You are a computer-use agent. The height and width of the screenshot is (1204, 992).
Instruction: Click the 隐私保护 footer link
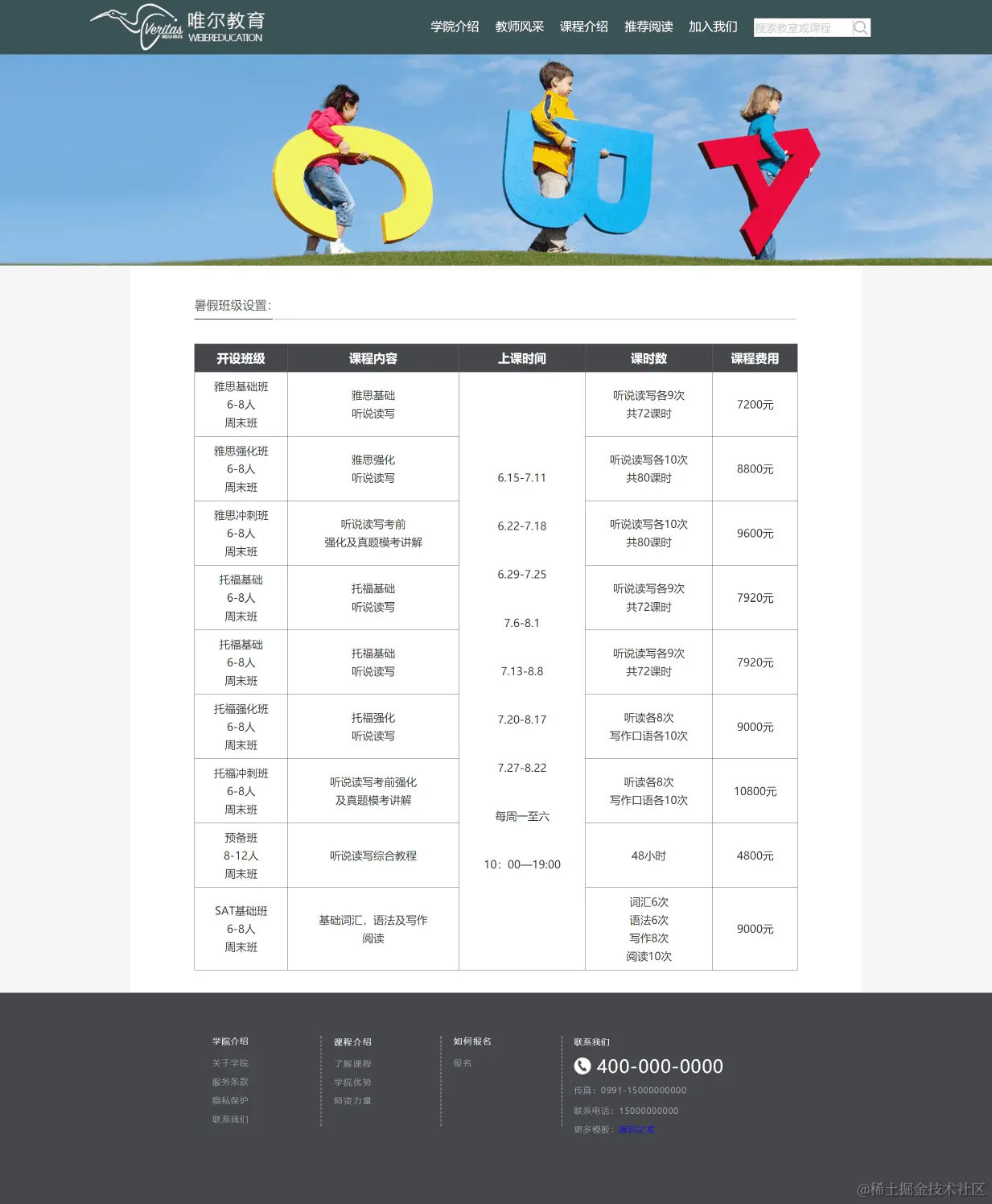229,1101
